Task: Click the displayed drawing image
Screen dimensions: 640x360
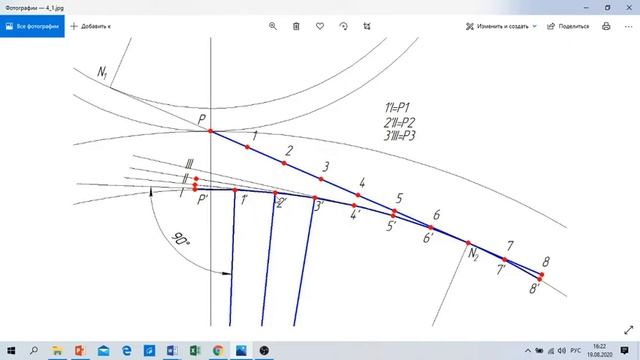Action: coord(320,182)
